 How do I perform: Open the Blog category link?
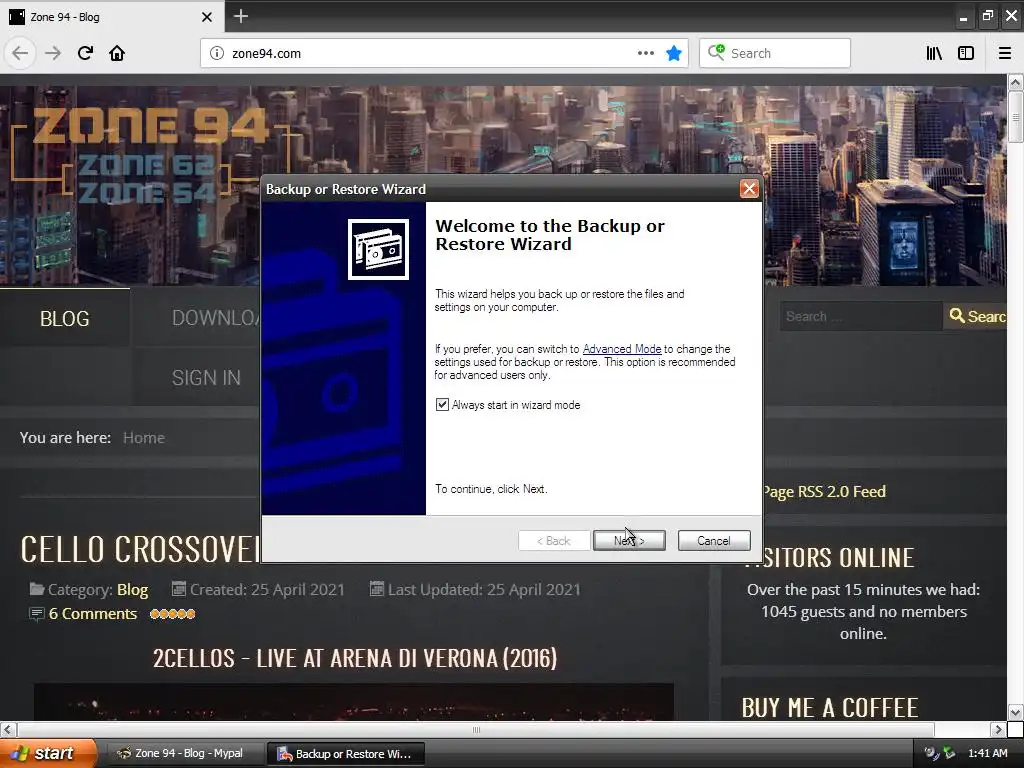tap(133, 590)
